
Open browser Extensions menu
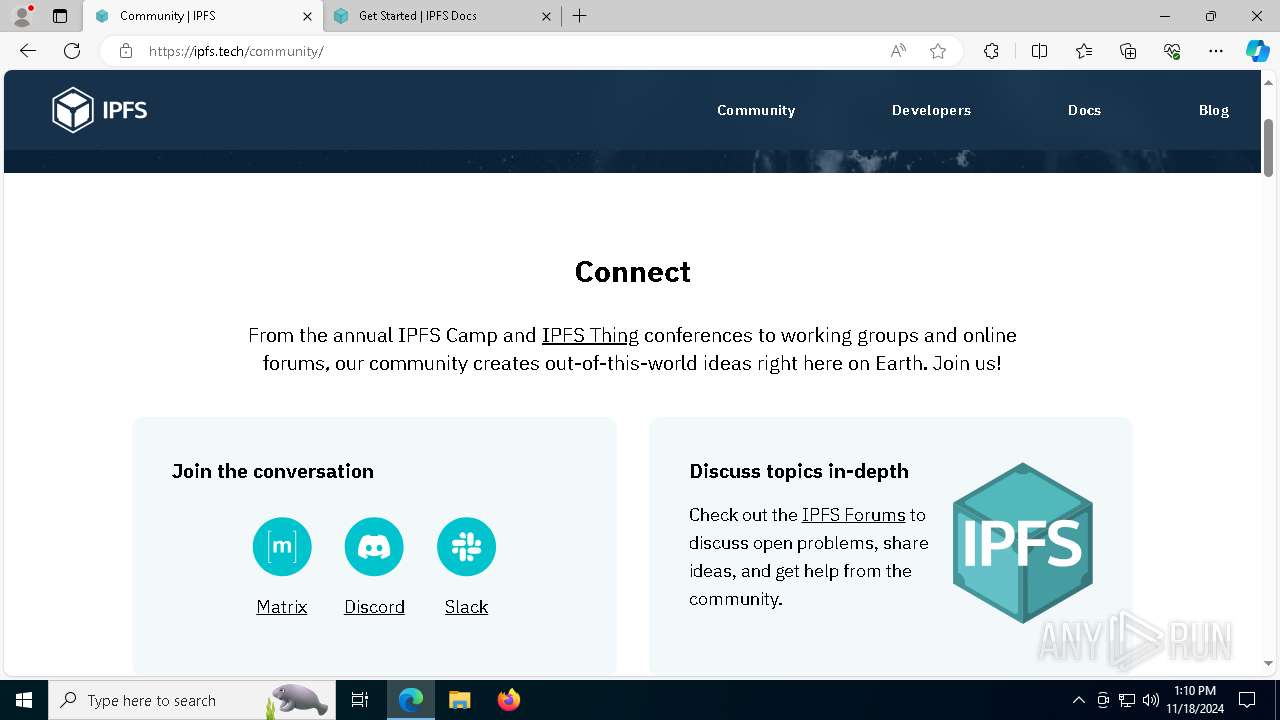tap(991, 51)
